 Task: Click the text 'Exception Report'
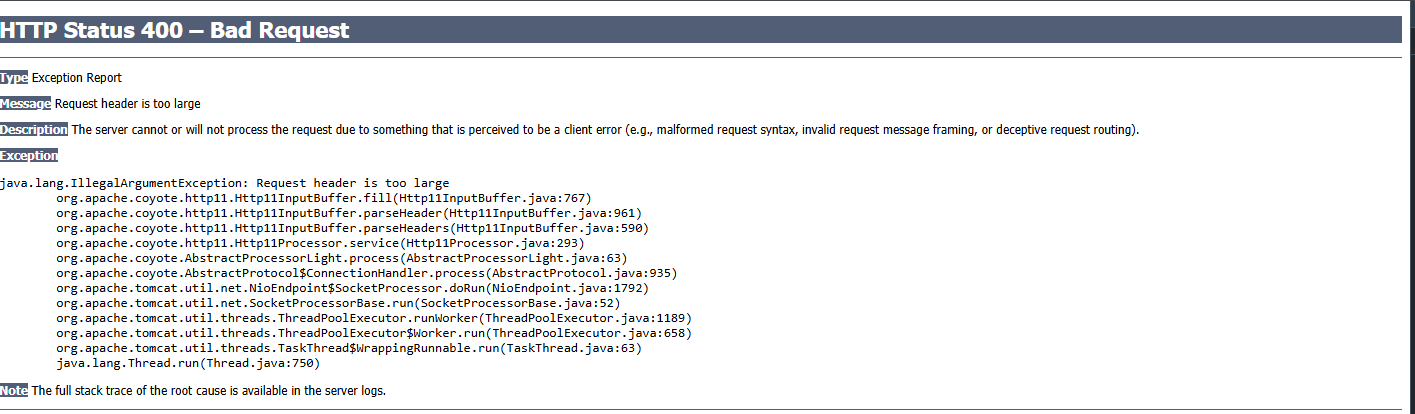(77, 78)
